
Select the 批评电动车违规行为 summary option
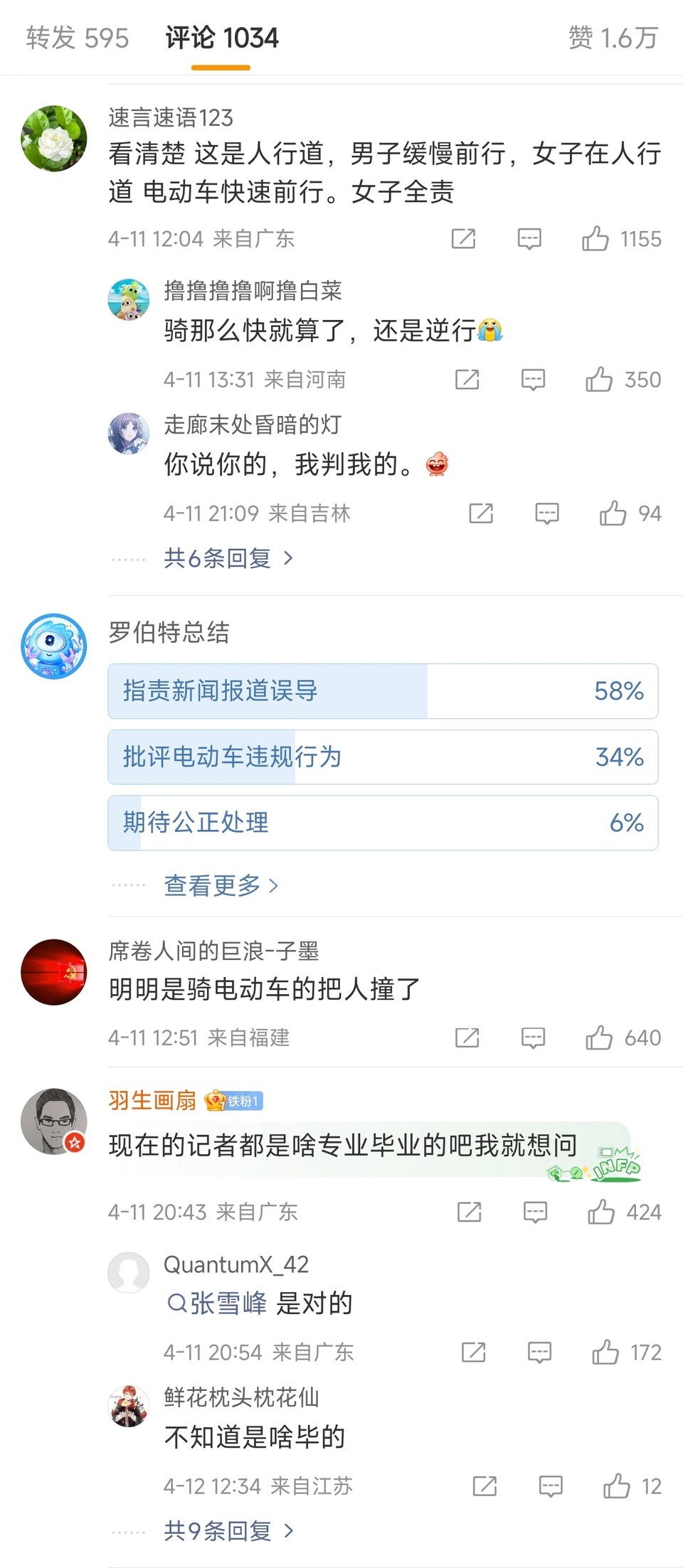[383, 757]
